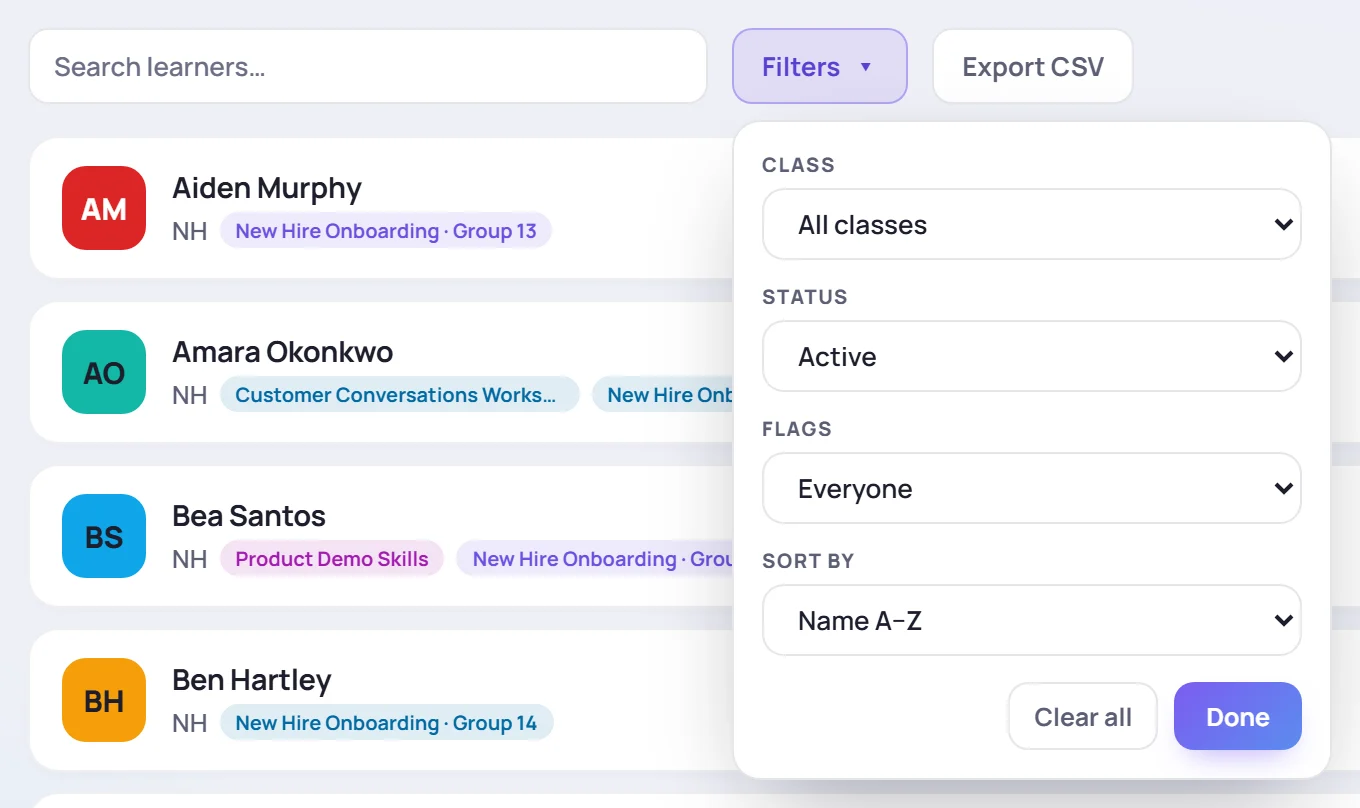
Task: Open the Class dropdown showing All classes
Action: click(x=1032, y=224)
